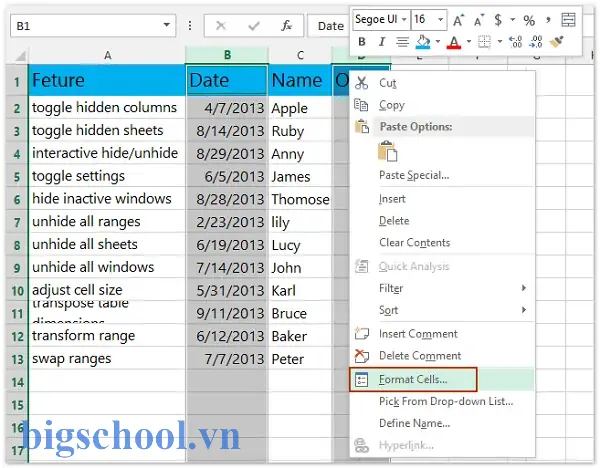Viewport: 600px width, 468px height.
Task: Click Increase Decimal icon
Action: click(515, 41)
